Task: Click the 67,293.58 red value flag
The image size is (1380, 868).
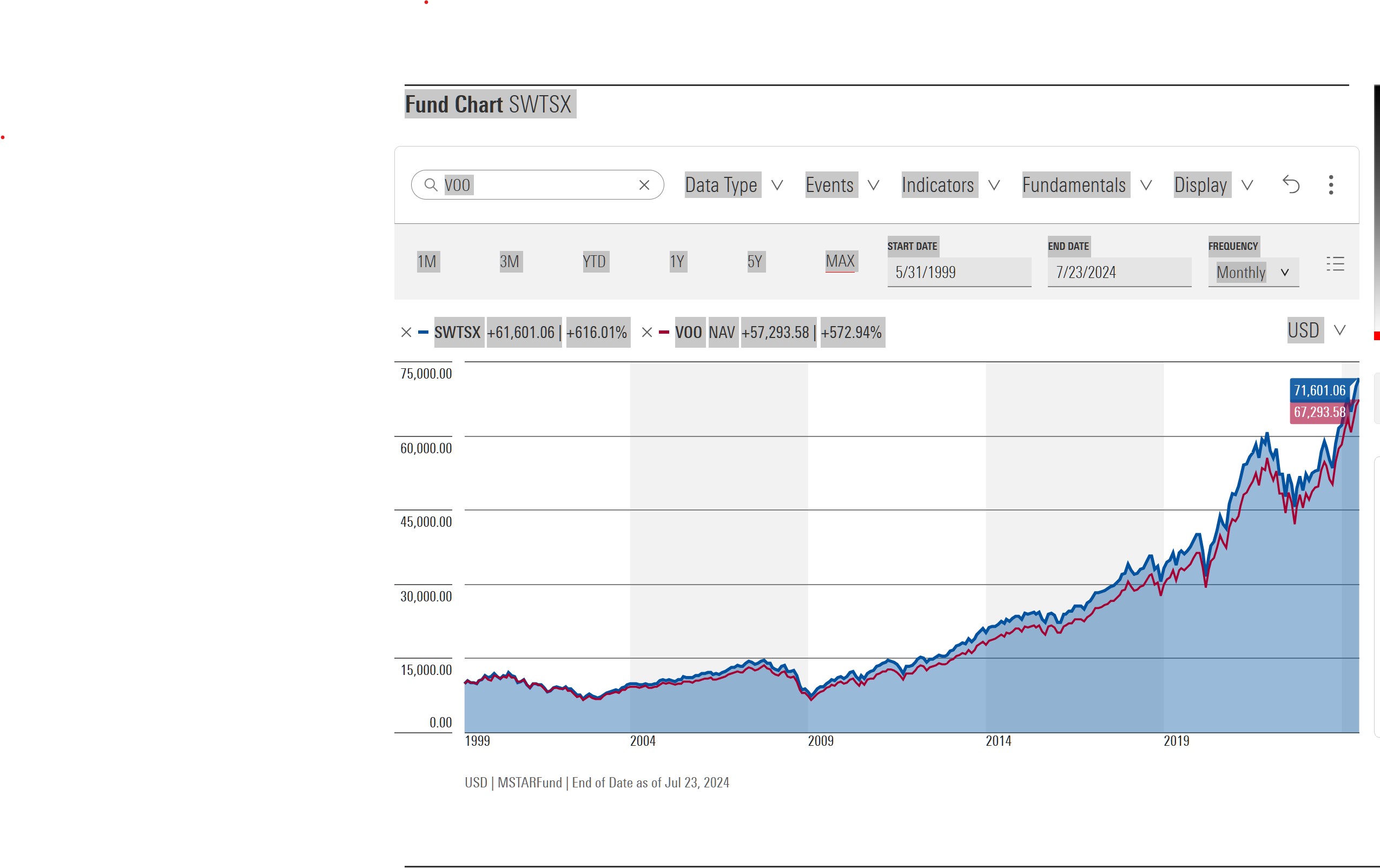Action: (1320, 413)
